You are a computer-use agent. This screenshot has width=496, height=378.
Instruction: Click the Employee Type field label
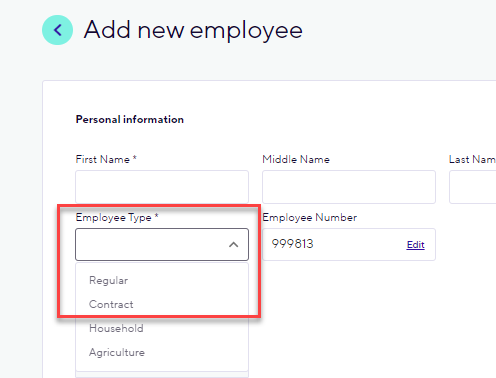113,218
